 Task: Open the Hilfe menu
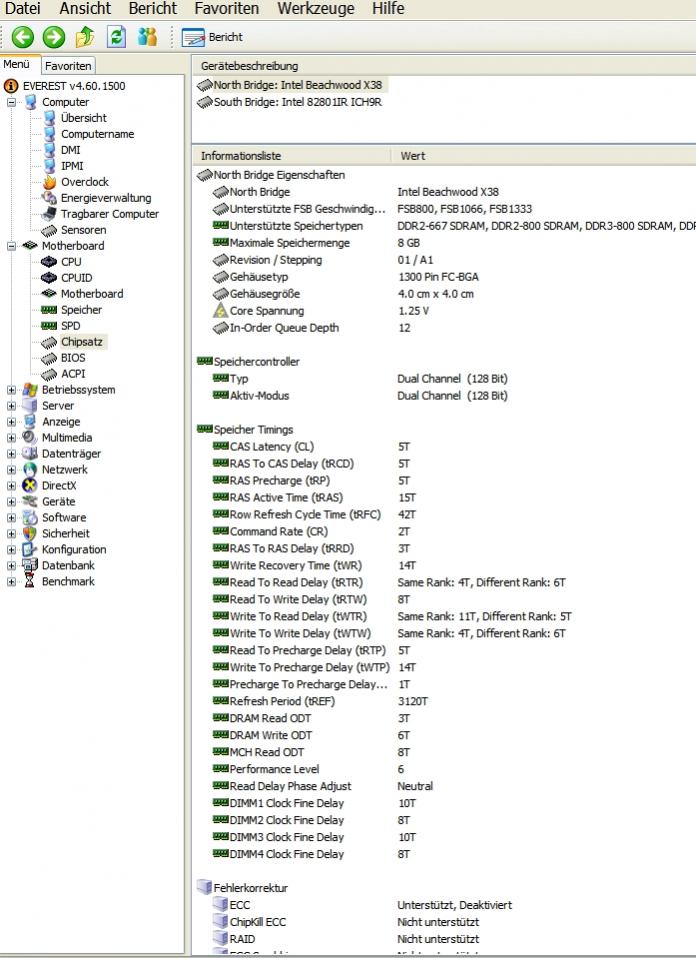(x=388, y=9)
